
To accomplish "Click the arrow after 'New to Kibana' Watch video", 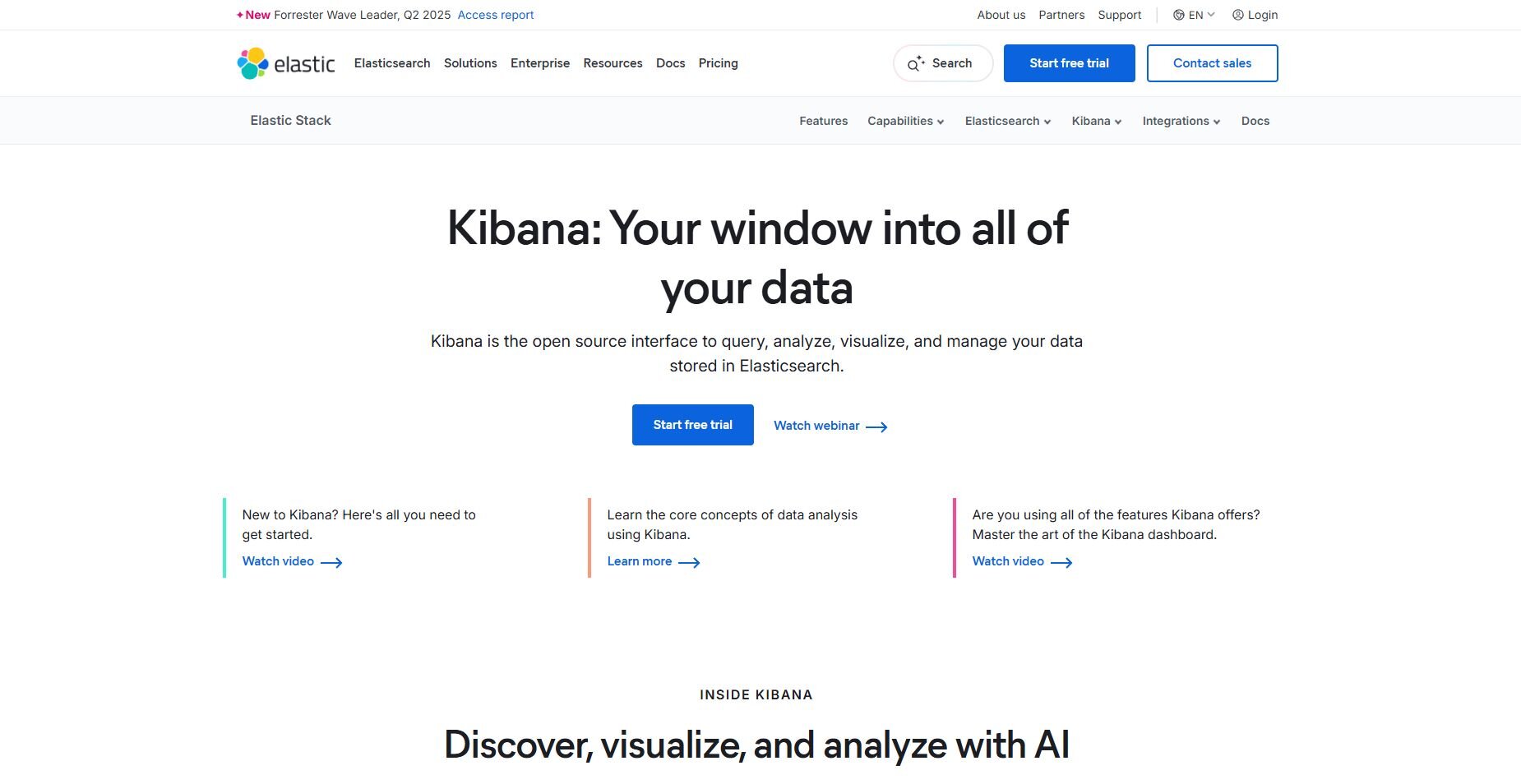I will tap(331, 562).
